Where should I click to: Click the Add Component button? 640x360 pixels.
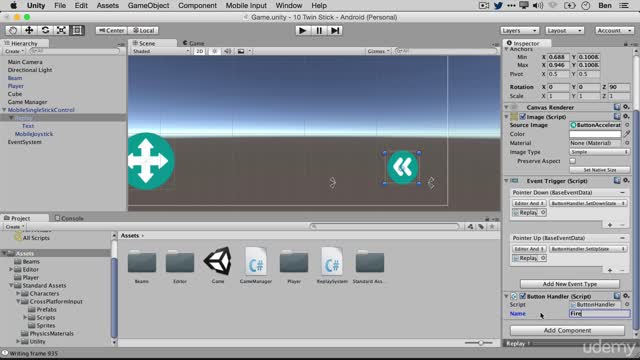coord(567,330)
